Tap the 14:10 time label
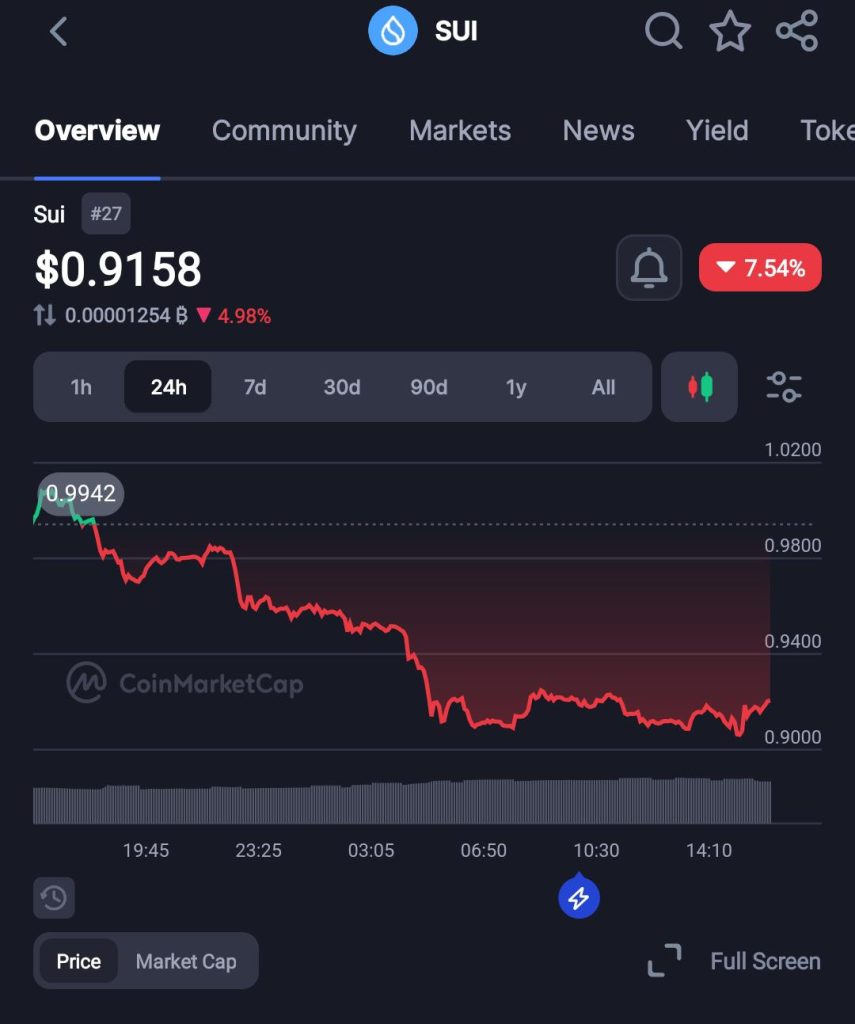 tap(709, 850)
